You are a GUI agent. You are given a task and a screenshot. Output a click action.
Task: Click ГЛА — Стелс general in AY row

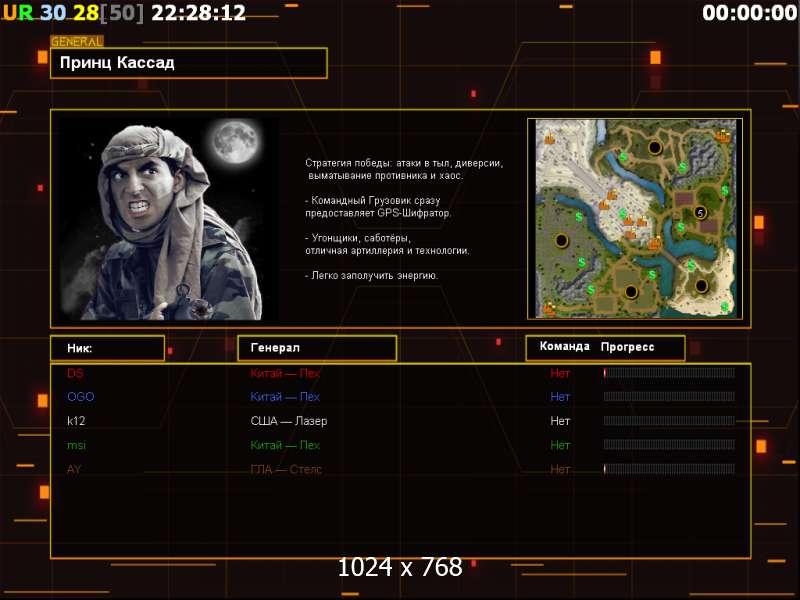(x=286, y=469)
